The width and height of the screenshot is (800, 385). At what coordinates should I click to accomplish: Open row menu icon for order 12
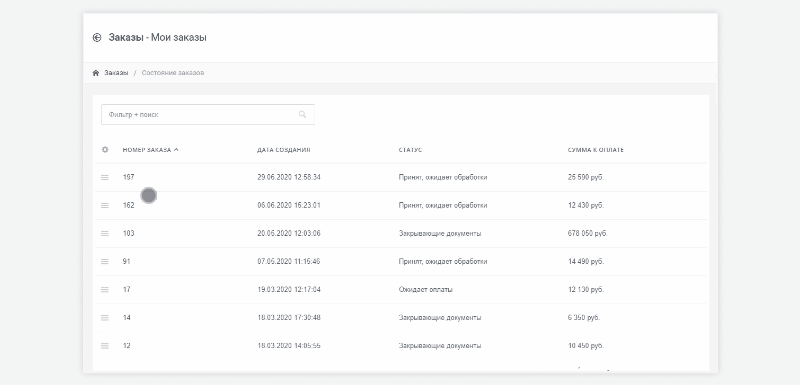[105, 346]
